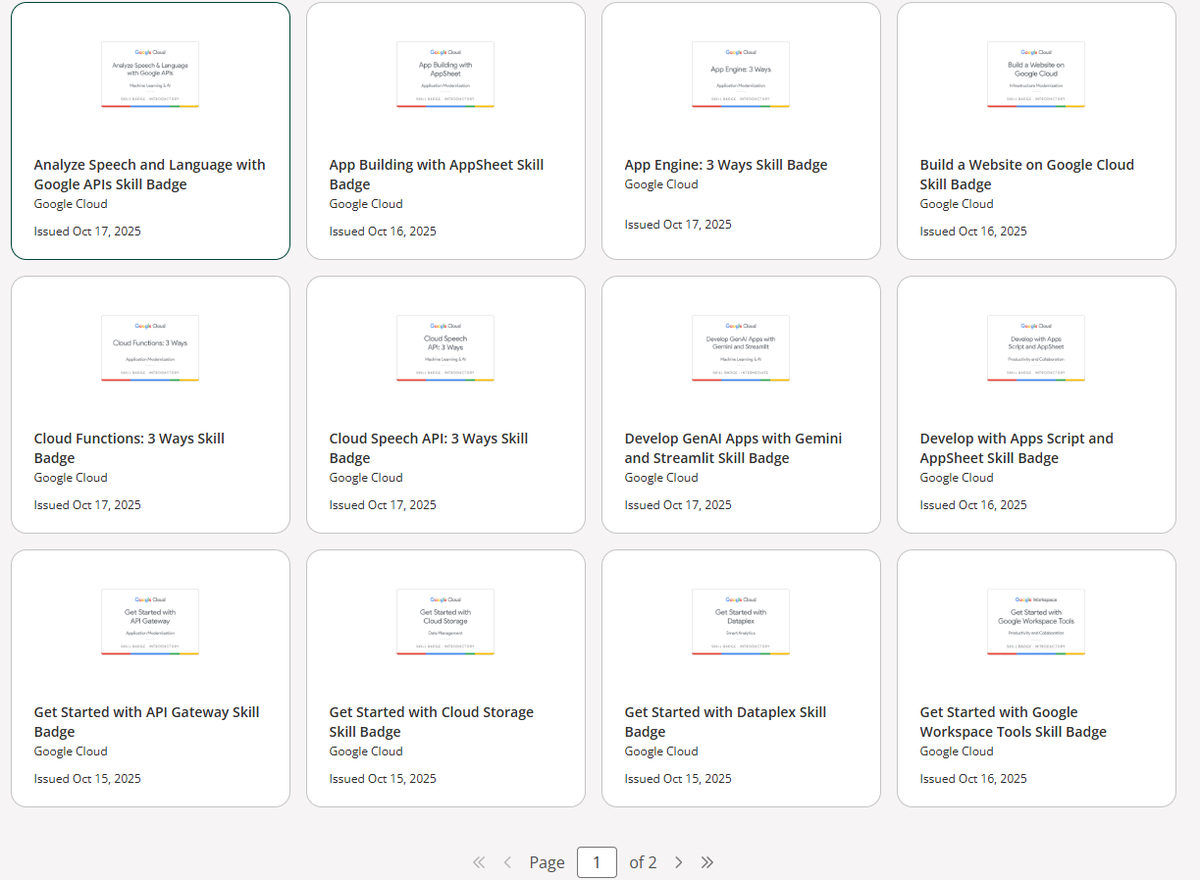Go to first page double-chevron icon
1200x880 pixels.
pyautogui.click(x=477, y=862)
